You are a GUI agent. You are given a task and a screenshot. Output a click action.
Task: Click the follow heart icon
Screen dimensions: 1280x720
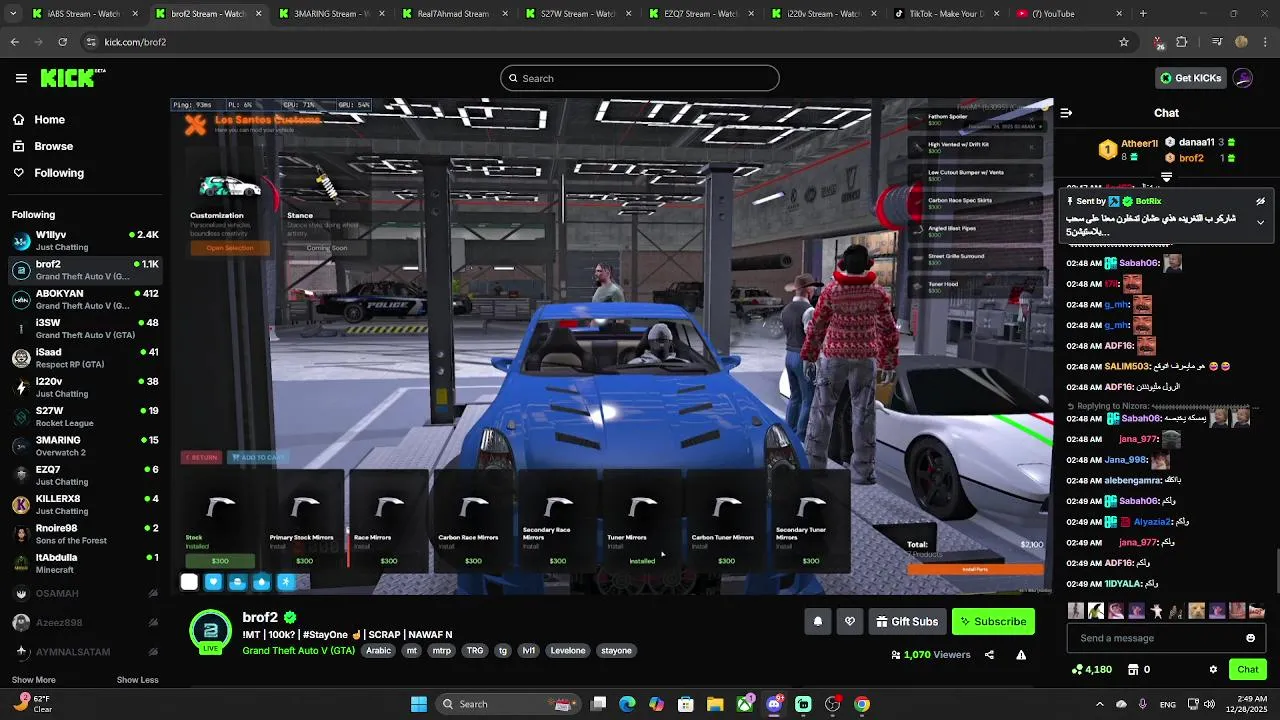point(850,622)
